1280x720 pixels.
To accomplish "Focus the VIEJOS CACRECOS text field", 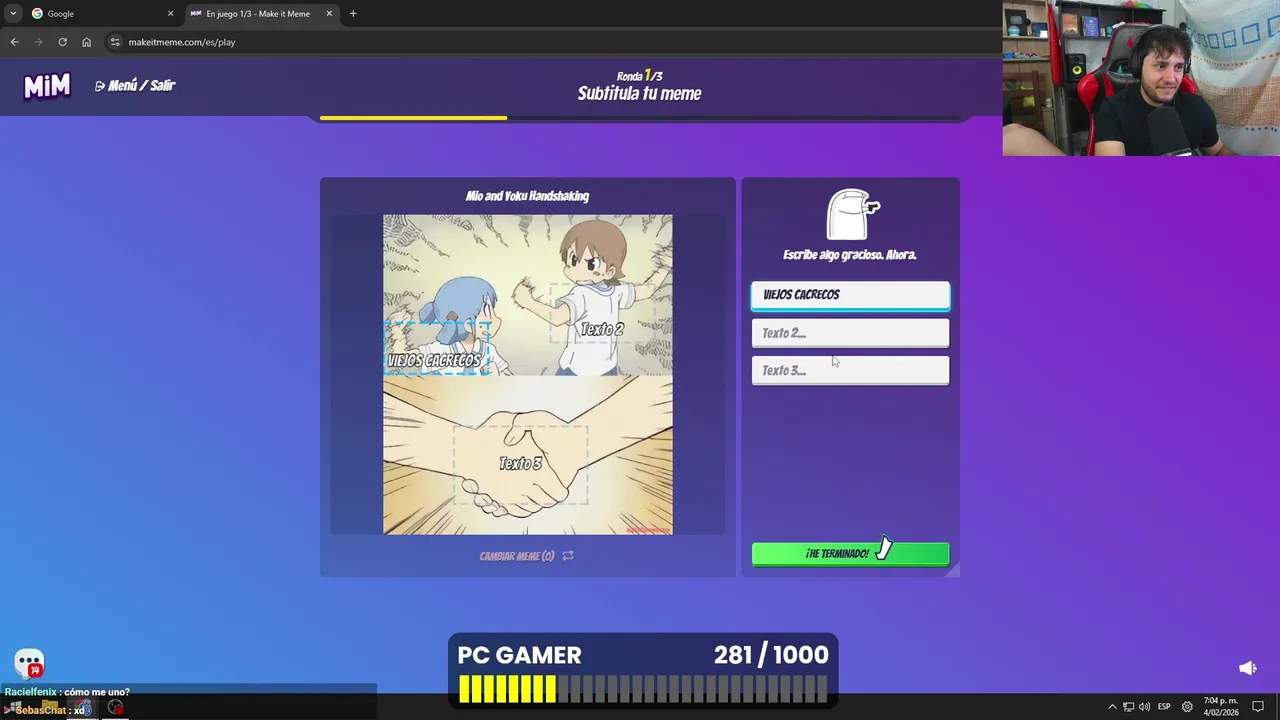I will (x=850, y=295).
